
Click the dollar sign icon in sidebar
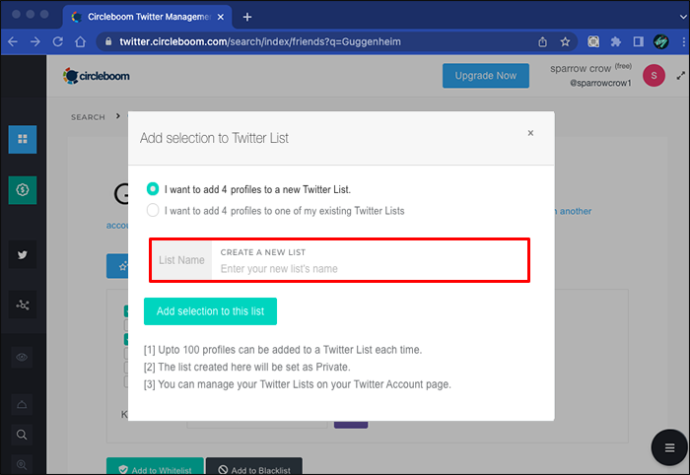tap(22, 190)
